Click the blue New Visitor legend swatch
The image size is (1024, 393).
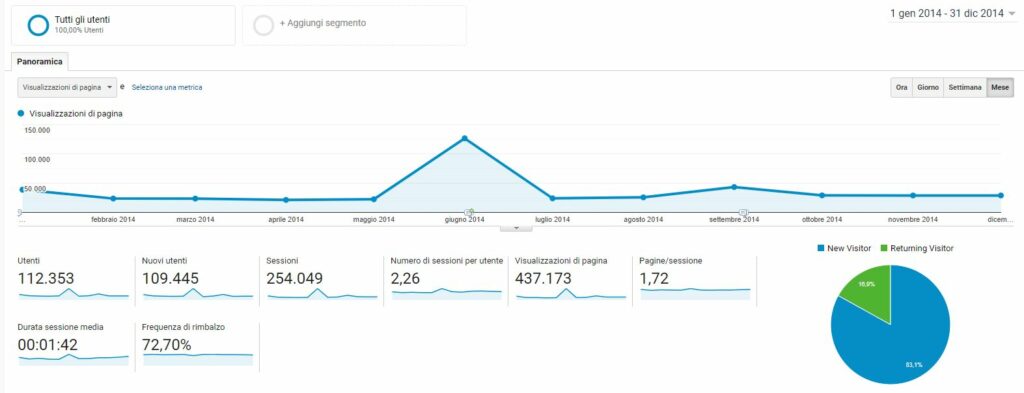[x=820, y=248]
